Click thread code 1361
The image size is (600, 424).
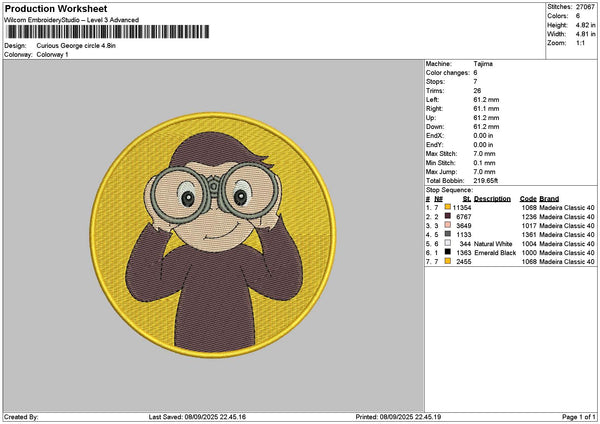pos(529,235)
